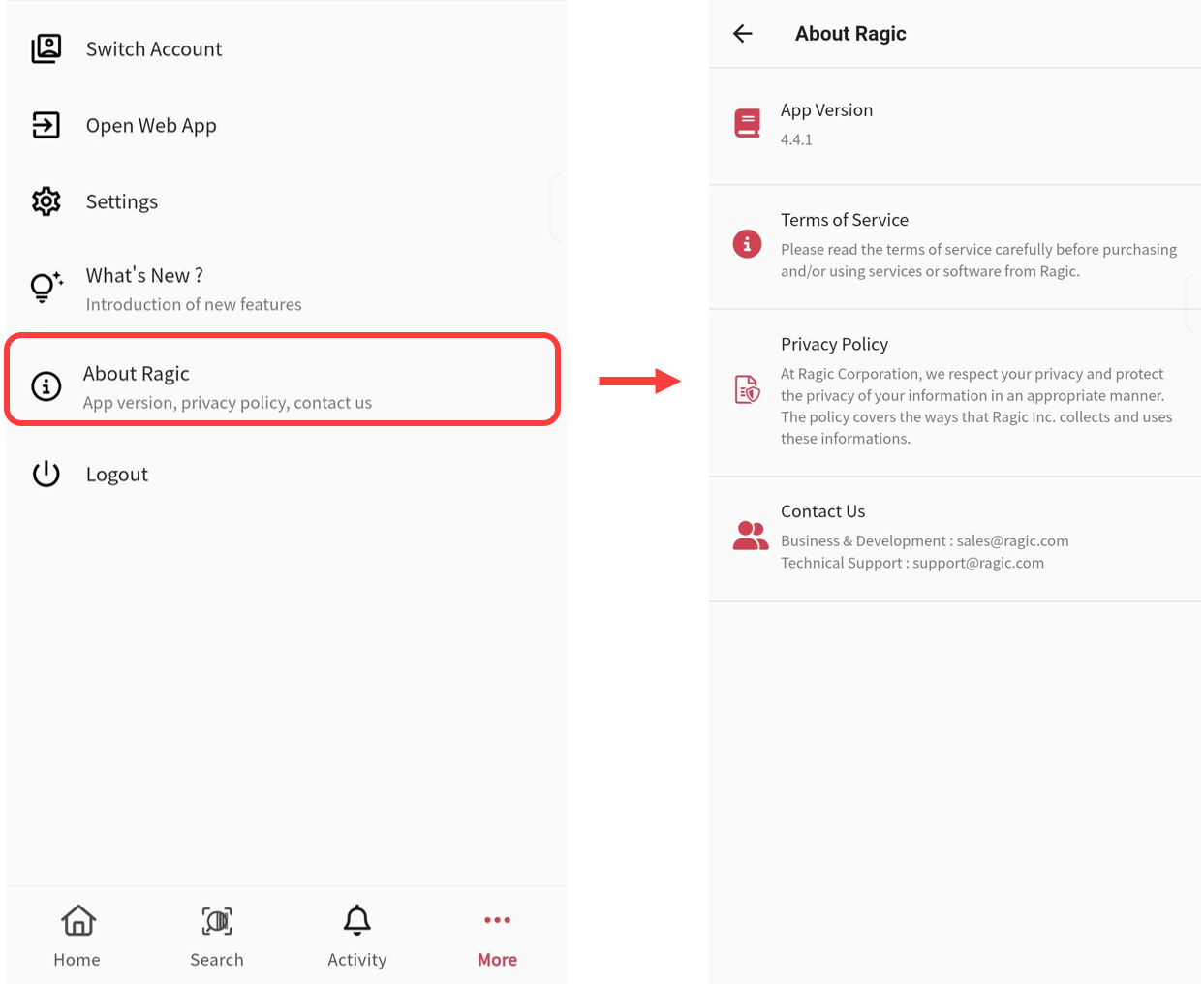Screen dimensions: 1204x984
Task: Open Settings via the gear icon
Action: click(x=46, y=201)
